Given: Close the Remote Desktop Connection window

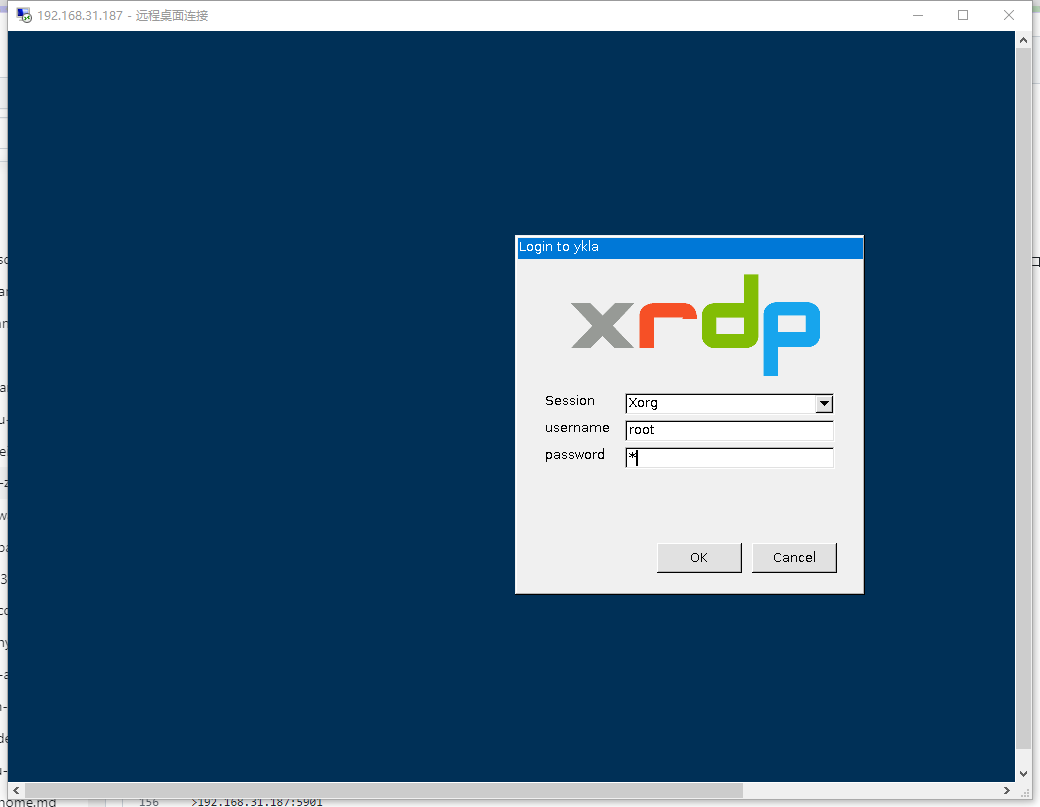Looking at the screenshot, I should pos(1009,15).
